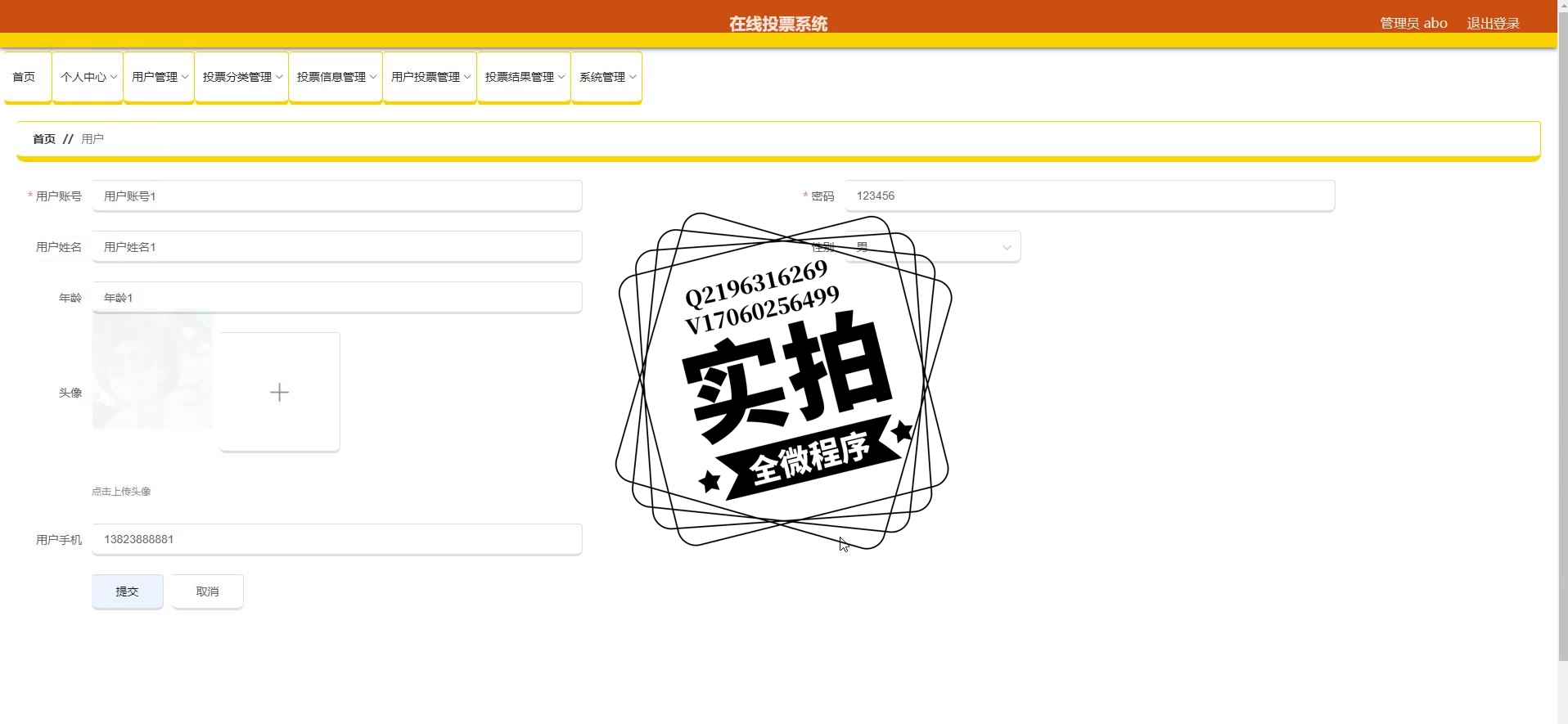Click the 提交 submit button
The height and width of the screenshot is (724, 1568).
[x=127, y=591]
